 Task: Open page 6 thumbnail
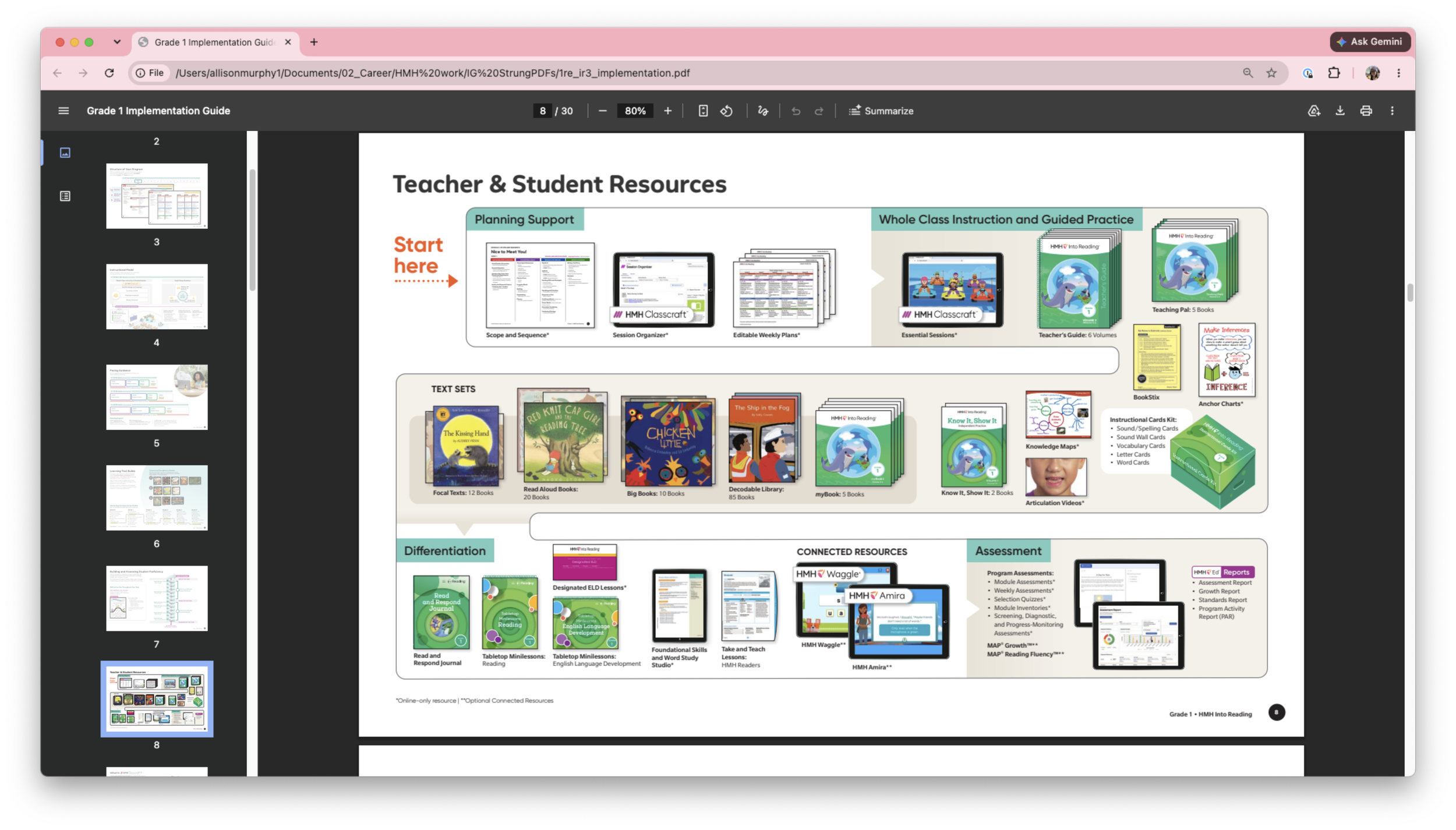[x=157, y=497]
